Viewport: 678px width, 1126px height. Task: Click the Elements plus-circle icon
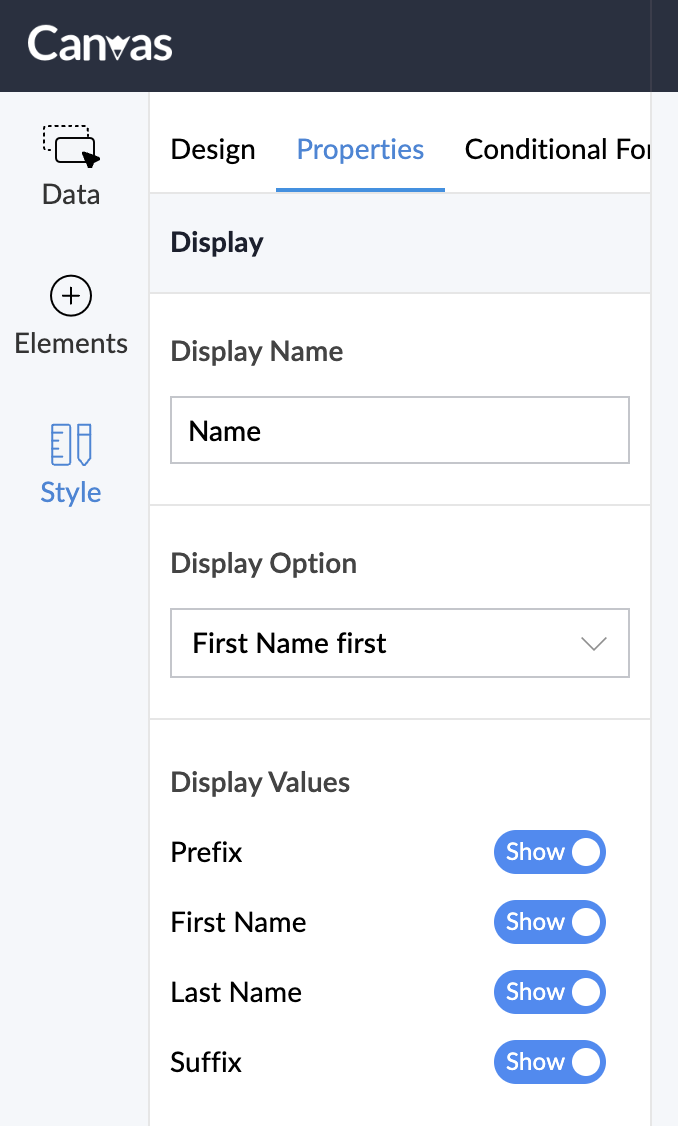pos(71,296)
